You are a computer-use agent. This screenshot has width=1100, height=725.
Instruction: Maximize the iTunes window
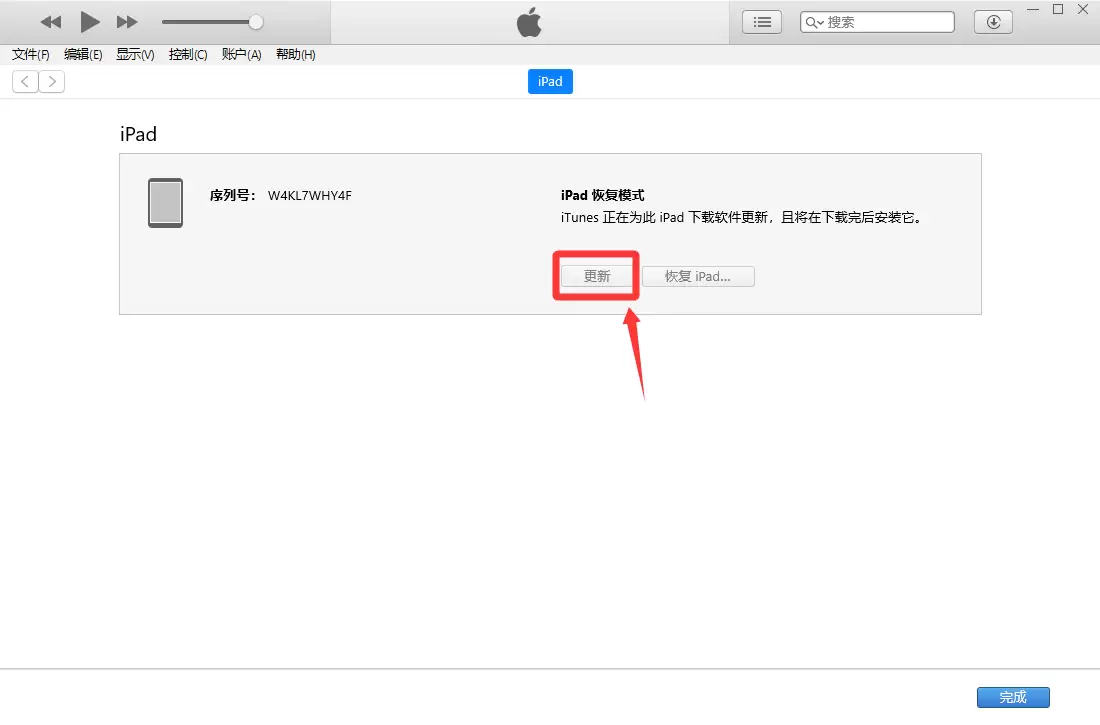point(1058,10)
